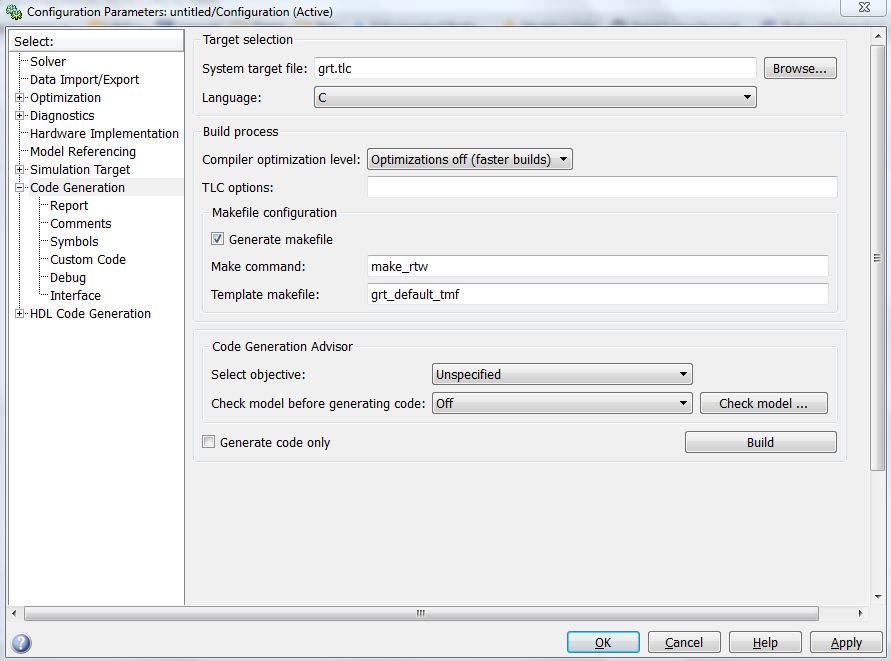This screenshot has height=661, width=891.
Task: Open the Select objective dropdown
Action: (x=561, y=375)
